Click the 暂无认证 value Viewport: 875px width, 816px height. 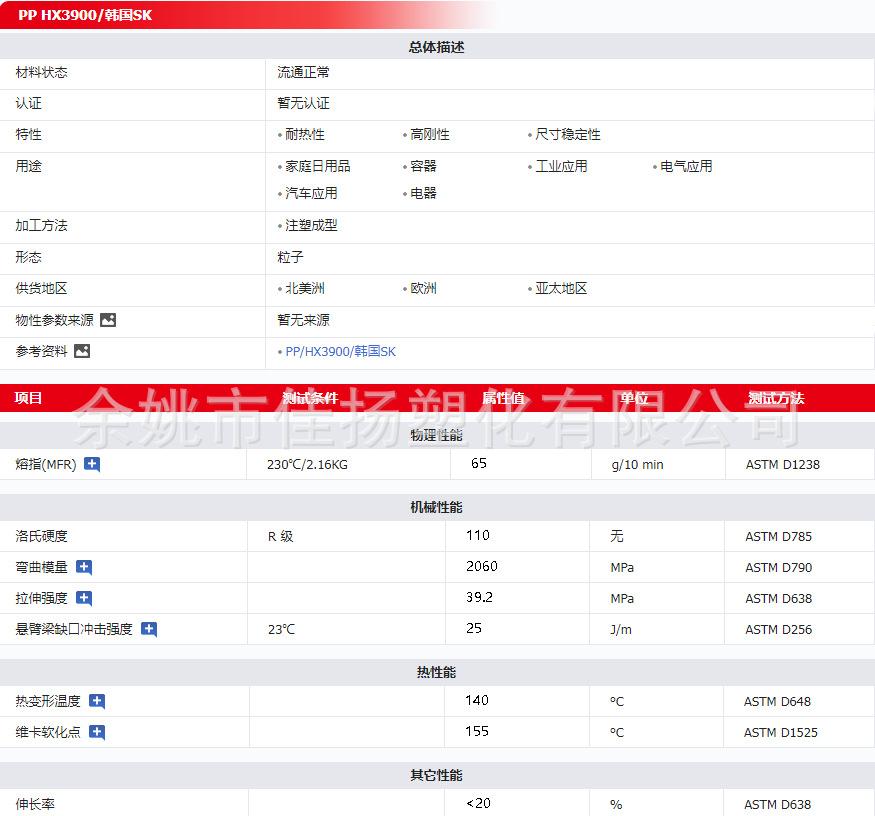[x=304, y=103]
